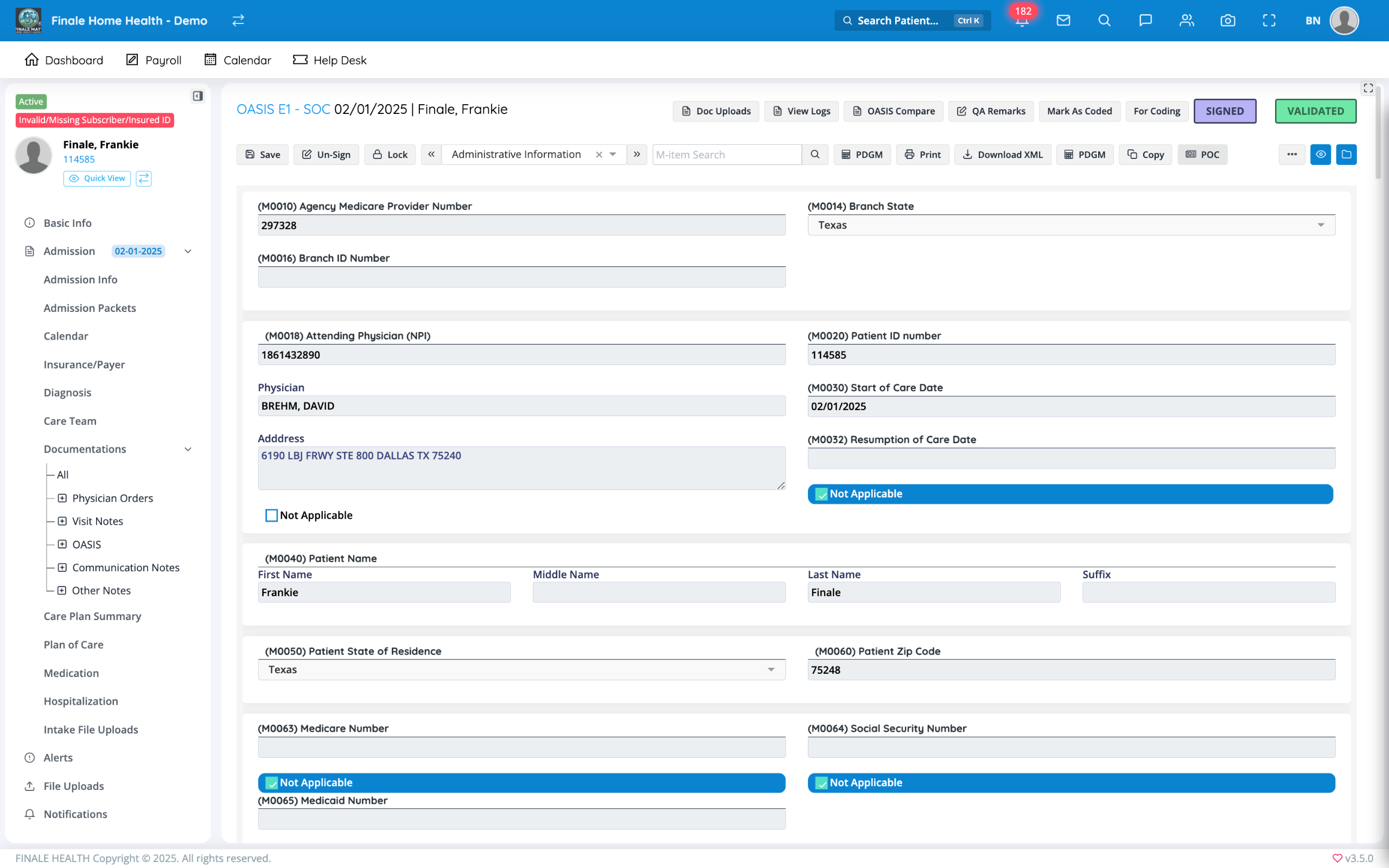The width and height of the screenshot is (1389, 868).
Task: Toggle the blue eye view button
Action: tap(1320, 155)
